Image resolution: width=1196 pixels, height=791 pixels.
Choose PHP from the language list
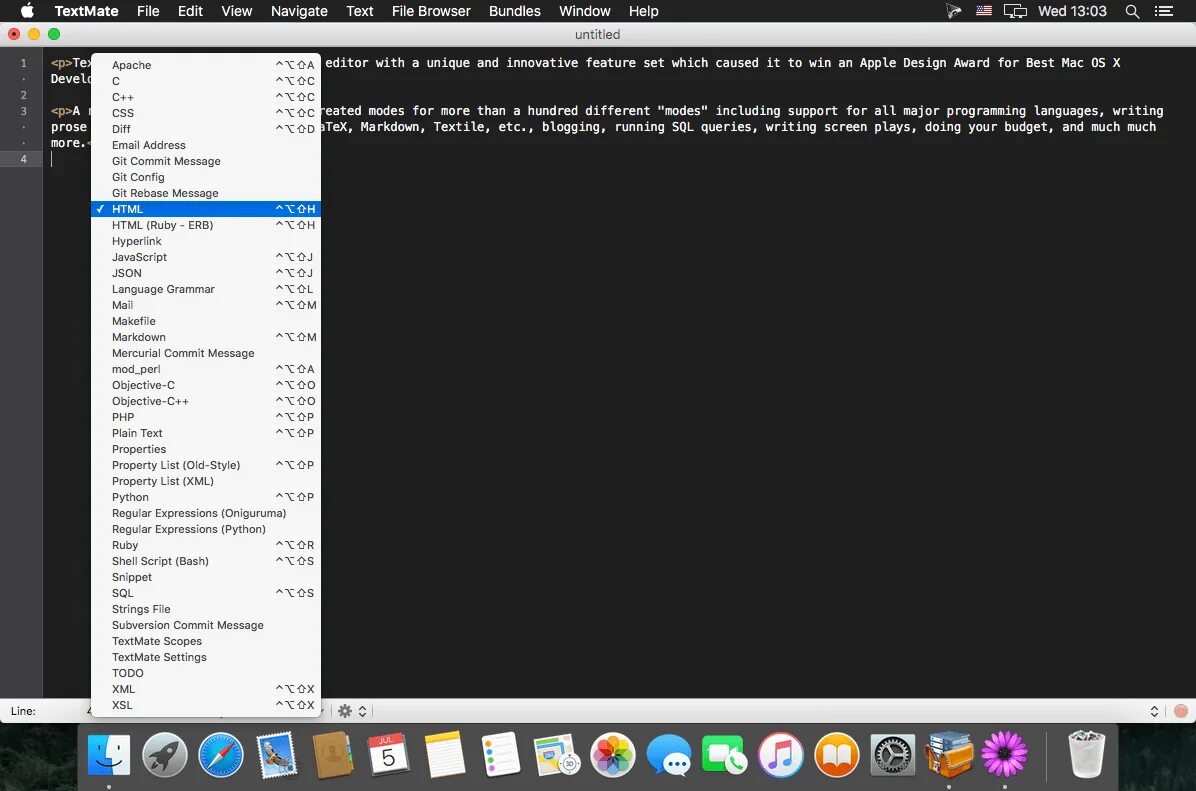click(x=206, y=417)
